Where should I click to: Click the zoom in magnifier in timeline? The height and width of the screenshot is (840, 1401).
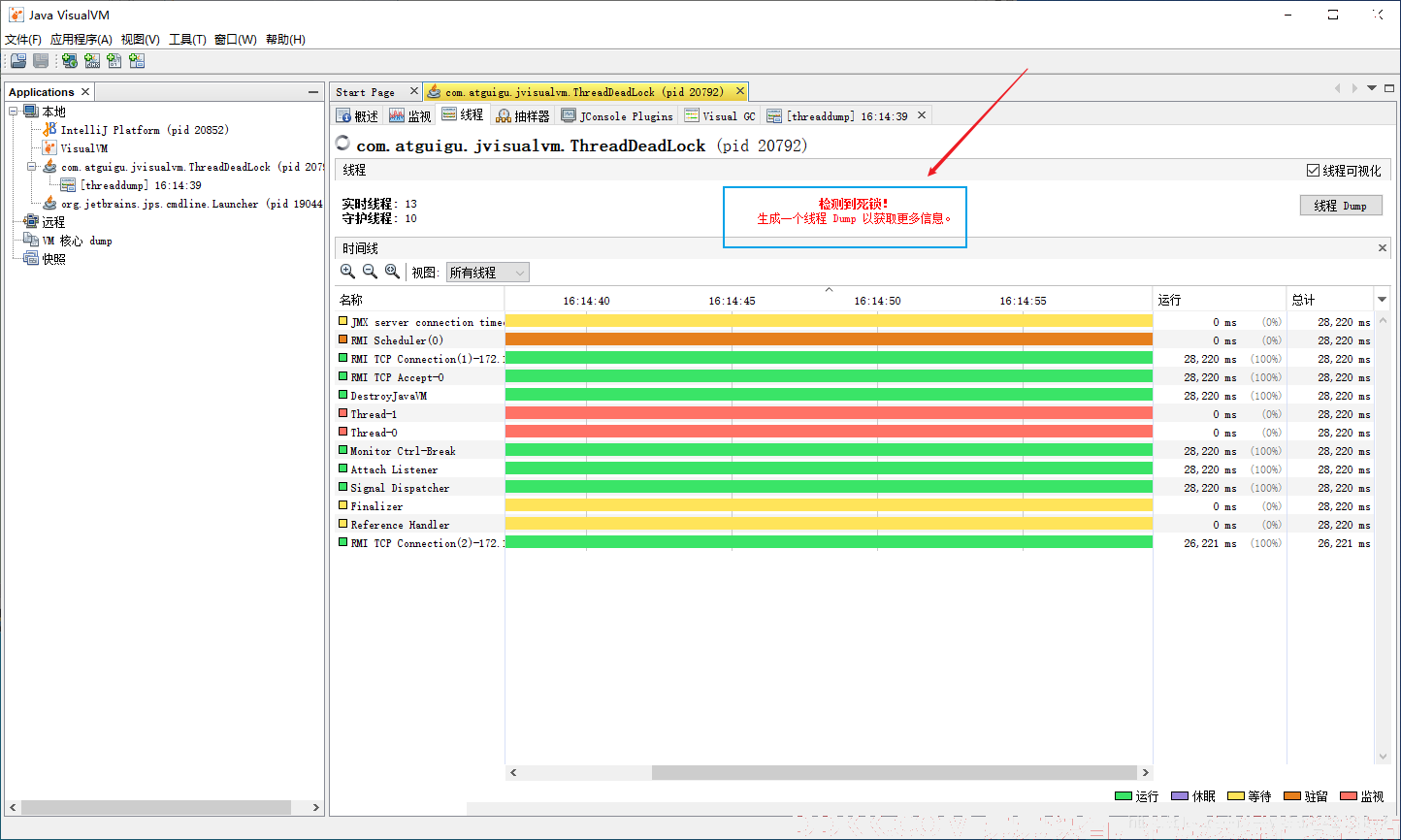pyautogui.click(x=347, y=272)
